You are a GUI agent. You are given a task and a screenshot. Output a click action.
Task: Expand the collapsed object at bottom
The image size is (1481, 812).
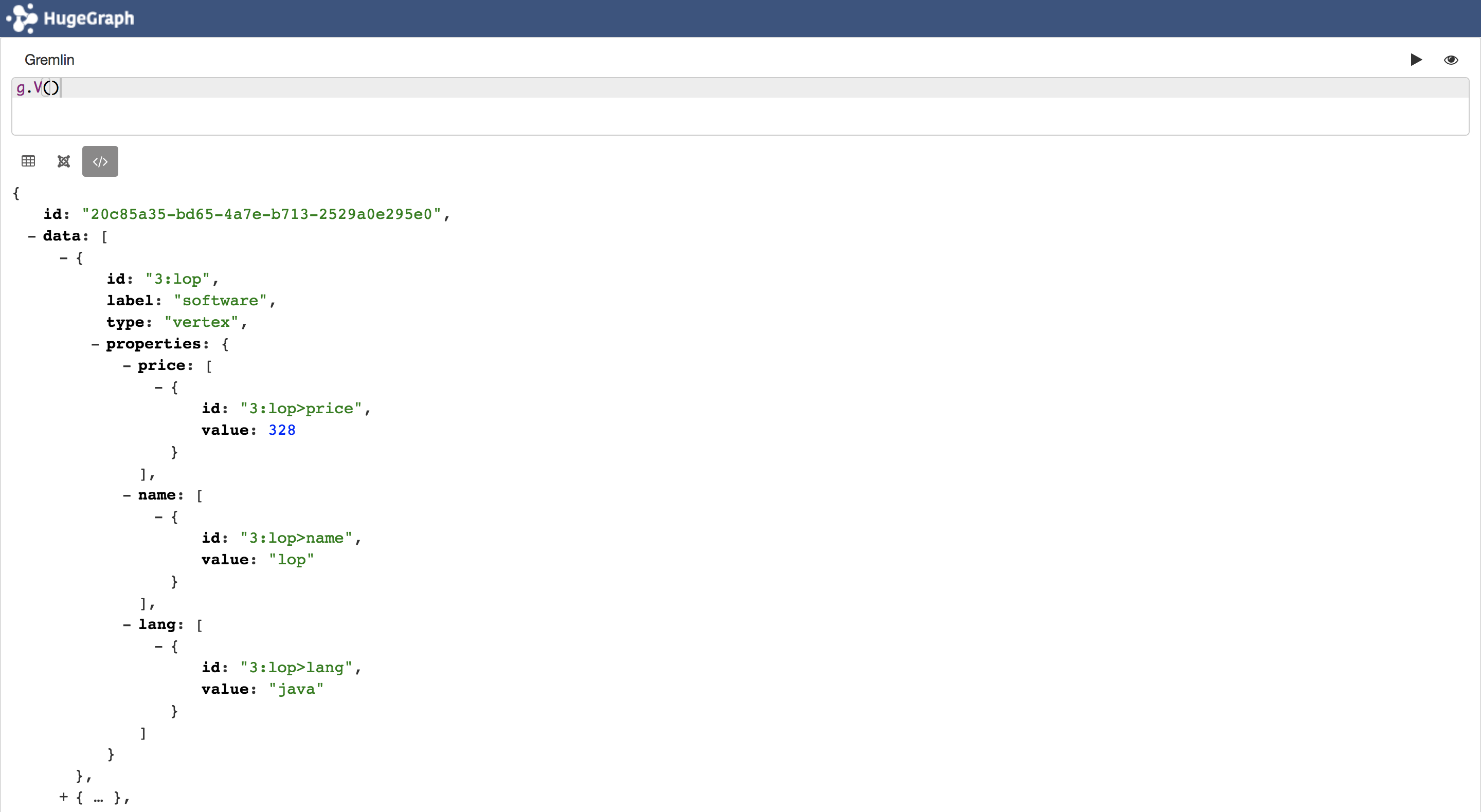[63, 798]
